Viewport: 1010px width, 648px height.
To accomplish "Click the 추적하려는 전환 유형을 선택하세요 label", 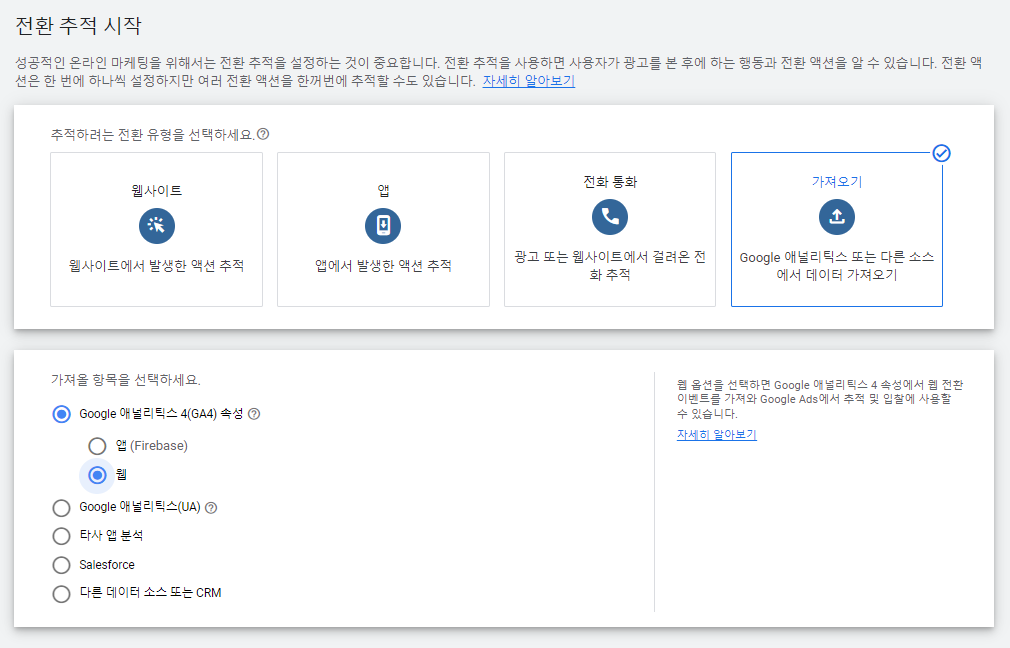I will [x=153, y=135].
